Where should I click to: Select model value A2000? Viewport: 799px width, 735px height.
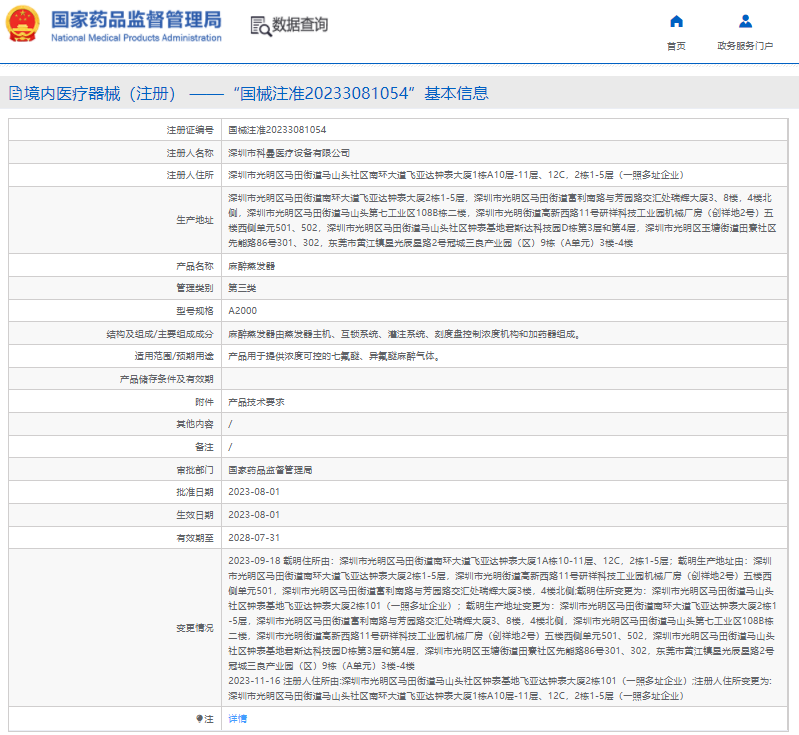coord(243,310)
